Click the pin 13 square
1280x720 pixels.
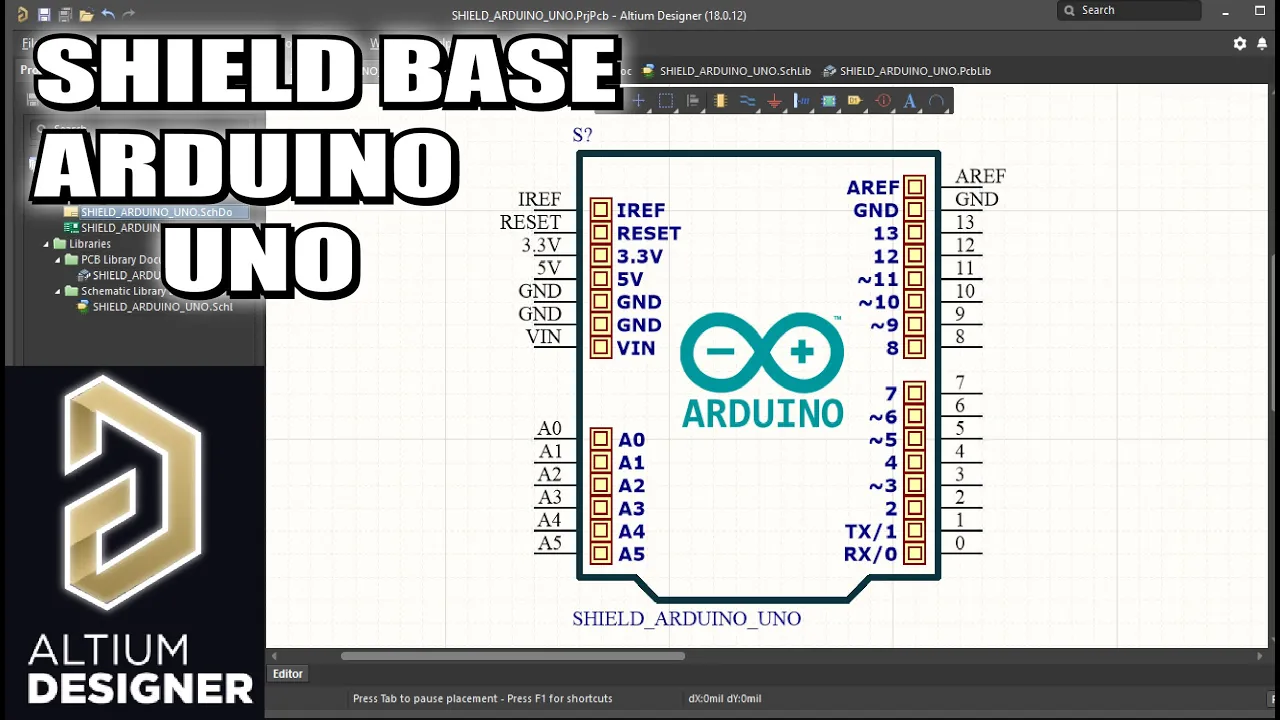pos(914,233)
